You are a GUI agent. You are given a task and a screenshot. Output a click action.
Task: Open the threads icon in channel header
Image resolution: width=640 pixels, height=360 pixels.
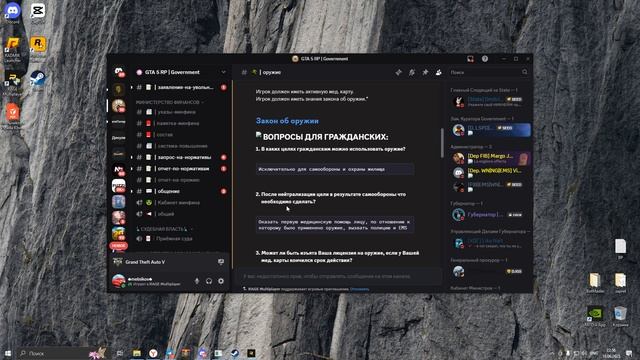[x=398, y=72]
